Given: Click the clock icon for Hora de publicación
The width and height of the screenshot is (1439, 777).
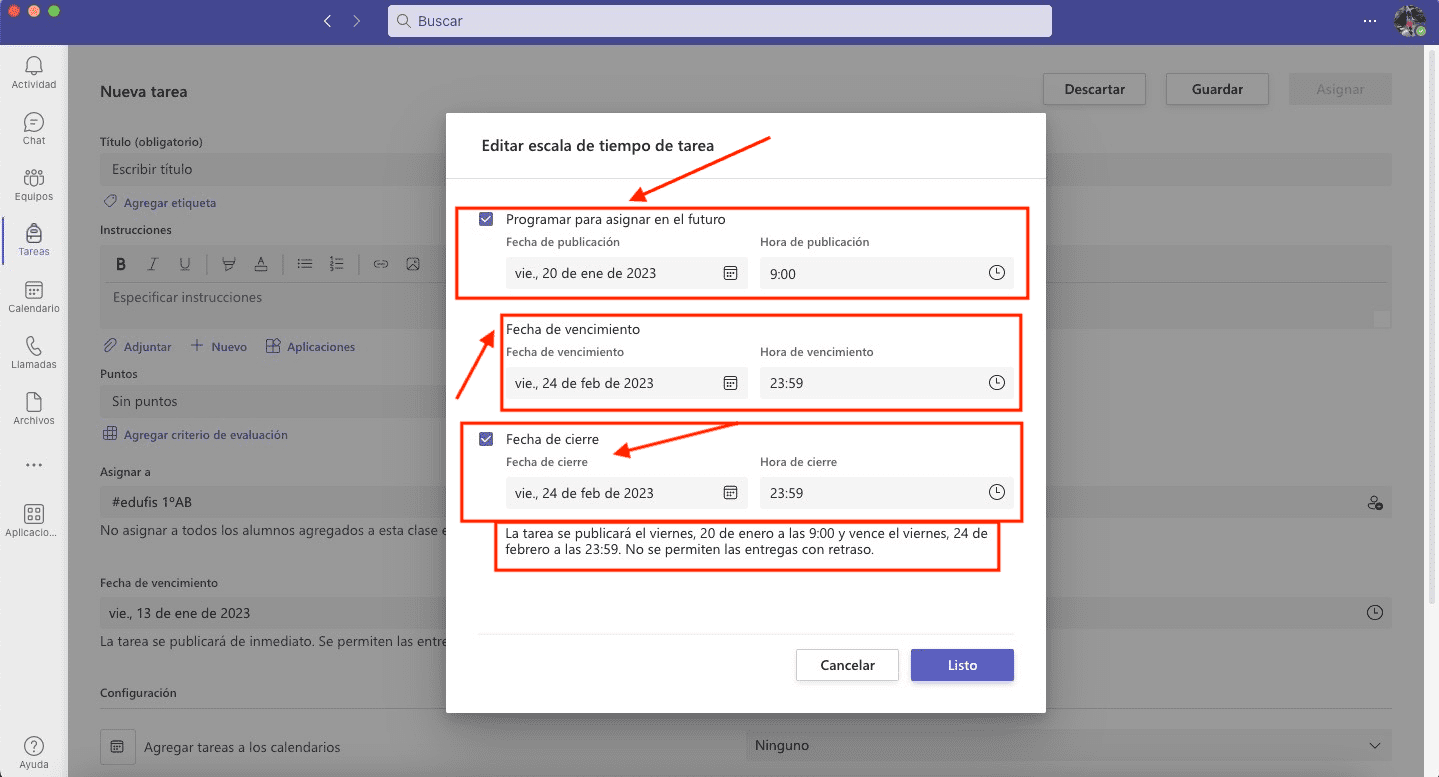Looking at the screenshot, I should (x=996, y=273).
